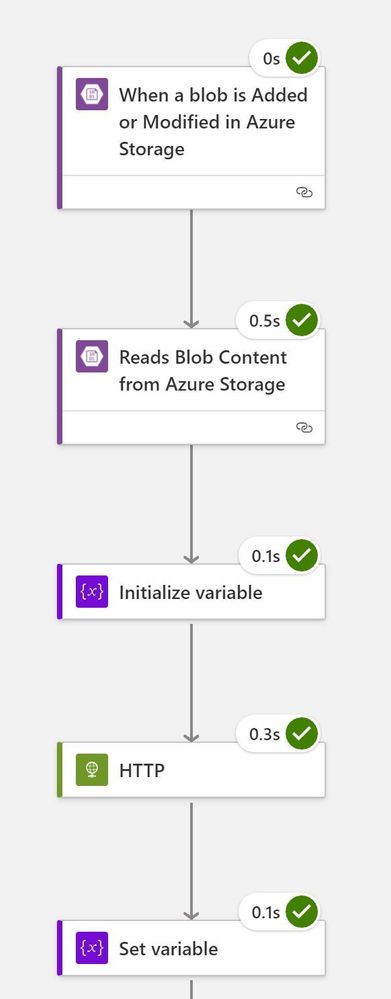Select the Initialize variable action card

point(191,592)
